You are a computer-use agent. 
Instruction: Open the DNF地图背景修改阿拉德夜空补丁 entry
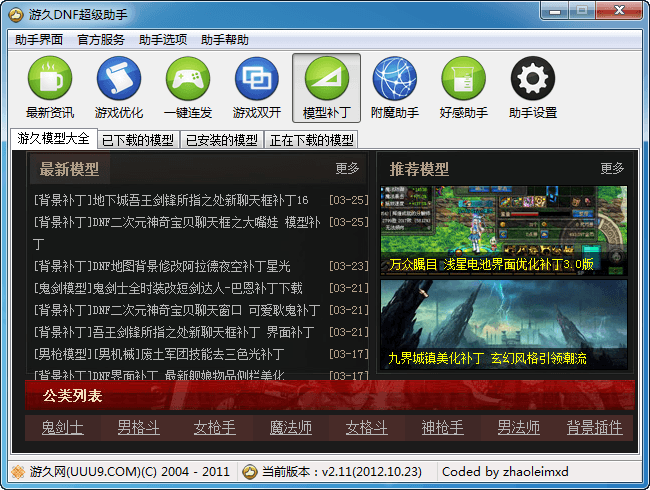162,266
